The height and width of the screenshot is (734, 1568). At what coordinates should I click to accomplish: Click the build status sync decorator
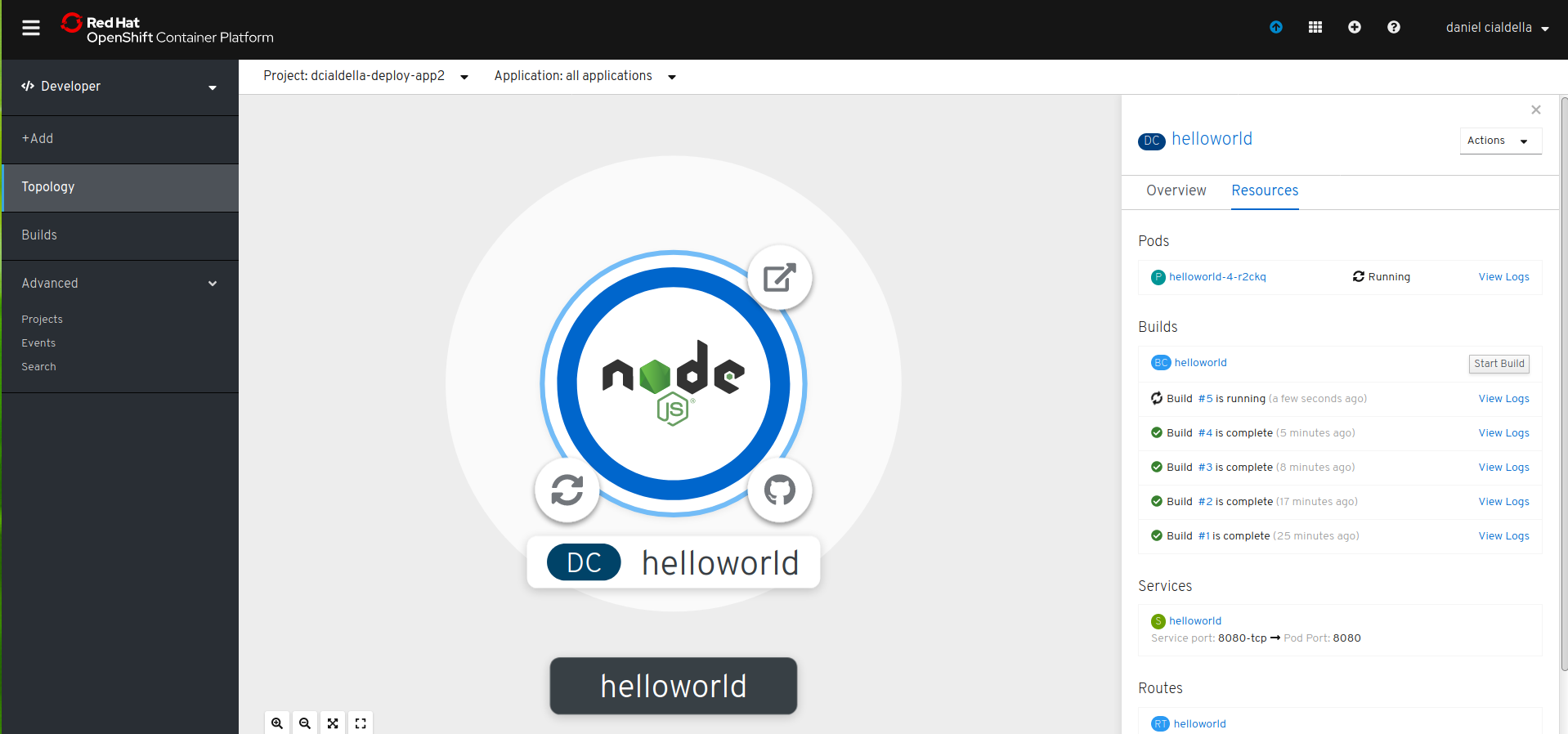point(567,490)
